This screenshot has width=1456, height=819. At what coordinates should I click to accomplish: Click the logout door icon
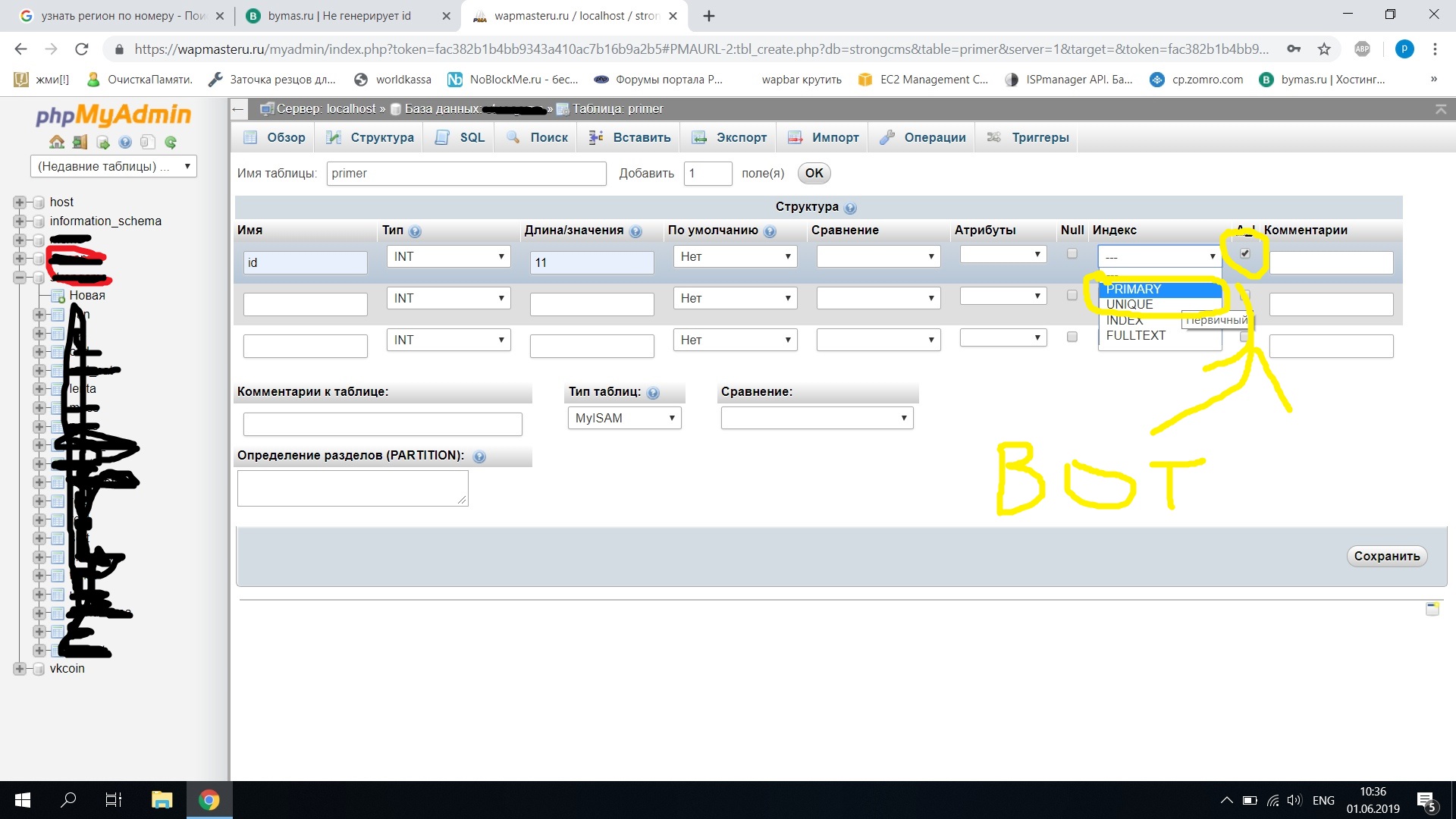tap(80, 142)
